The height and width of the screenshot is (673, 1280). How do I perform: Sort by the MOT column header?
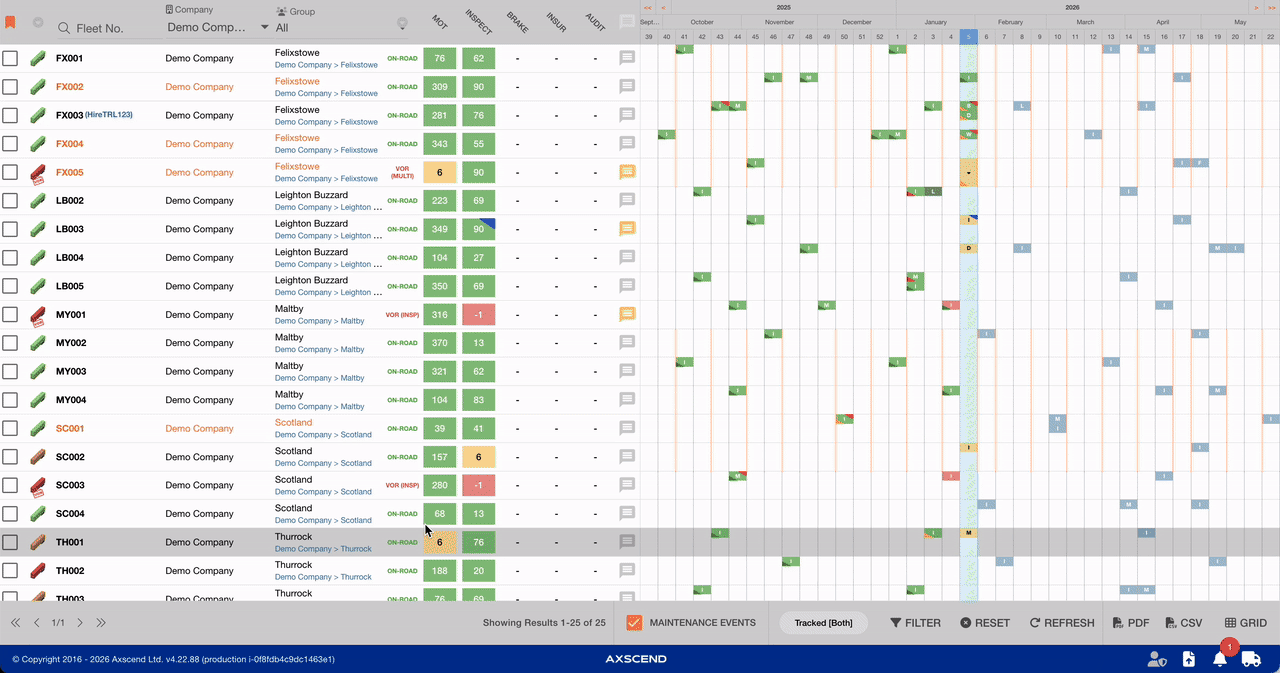pyautogui.click(x=439, y=22)
